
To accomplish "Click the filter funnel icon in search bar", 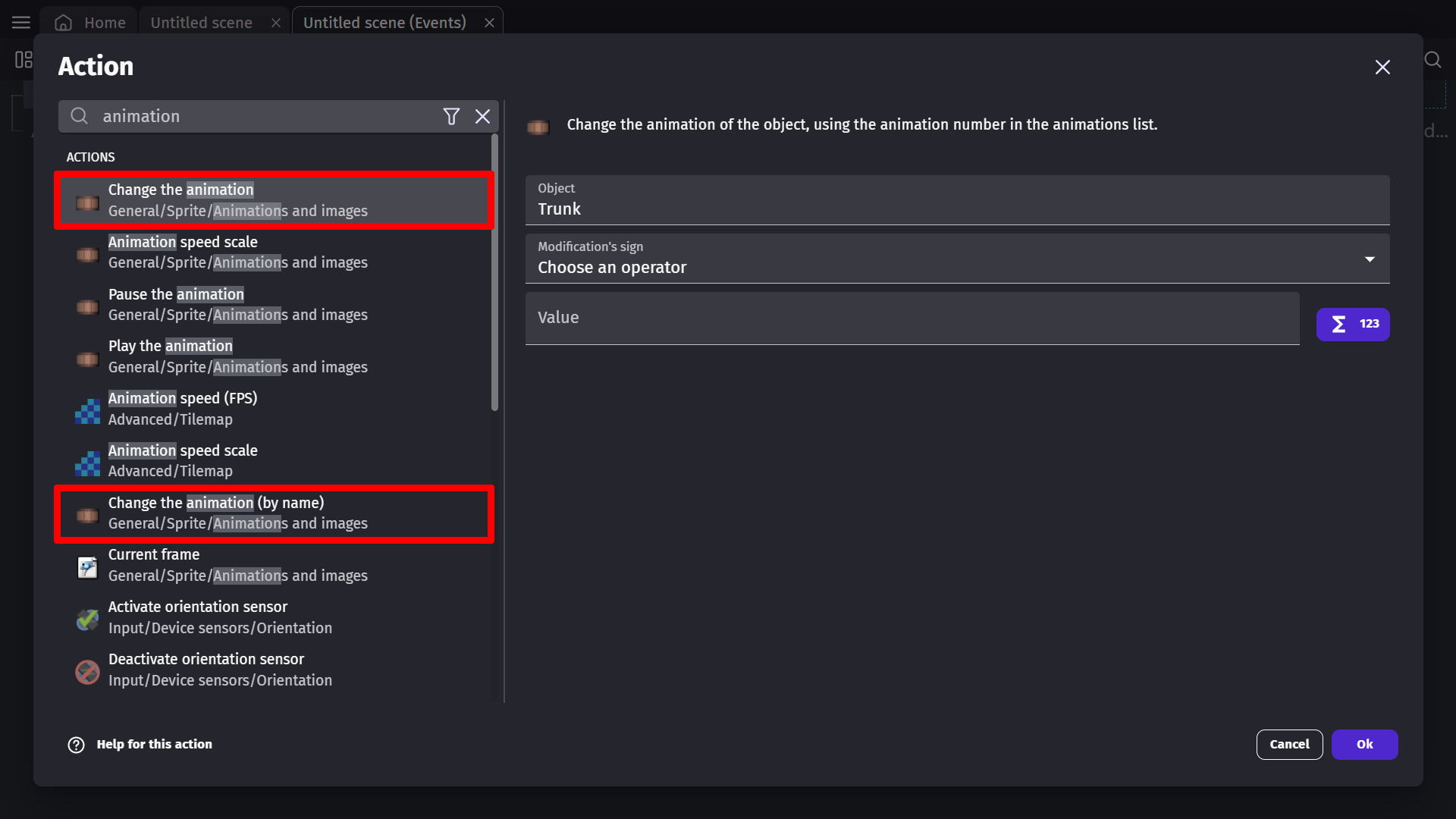I will pos(451,116).
